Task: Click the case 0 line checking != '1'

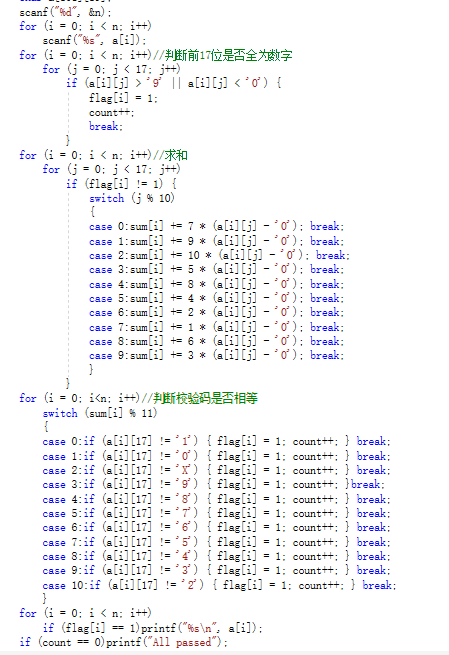Action: (x=216, y=442)
